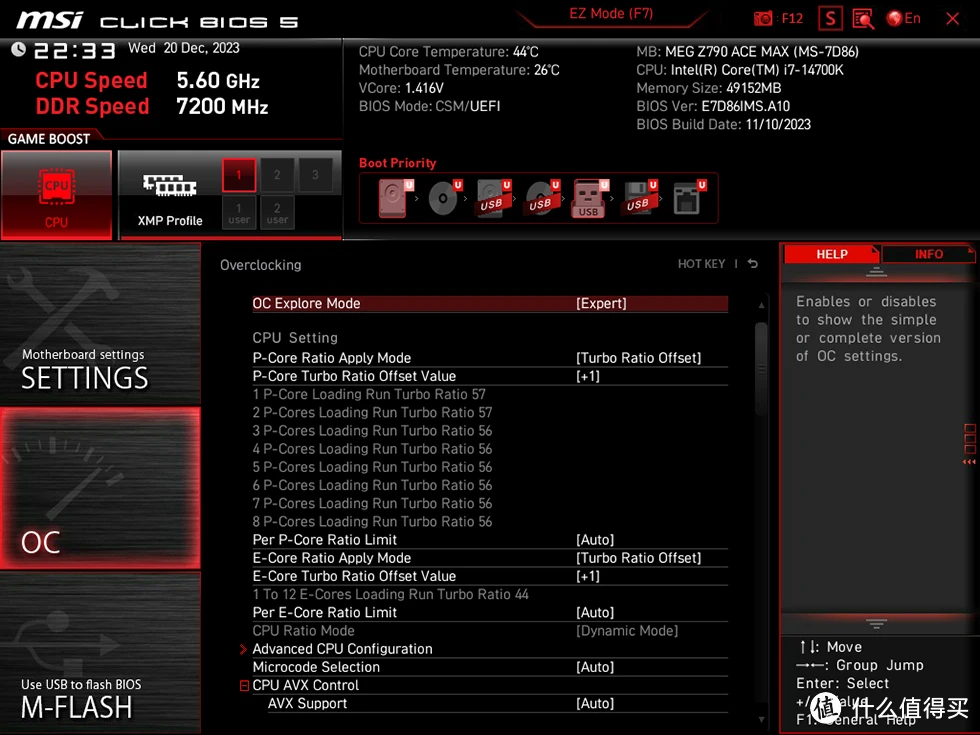This screenshot has width=980, height=735.
Task: Click the USB key boot device icon
Action: click(x=590, y=198)
